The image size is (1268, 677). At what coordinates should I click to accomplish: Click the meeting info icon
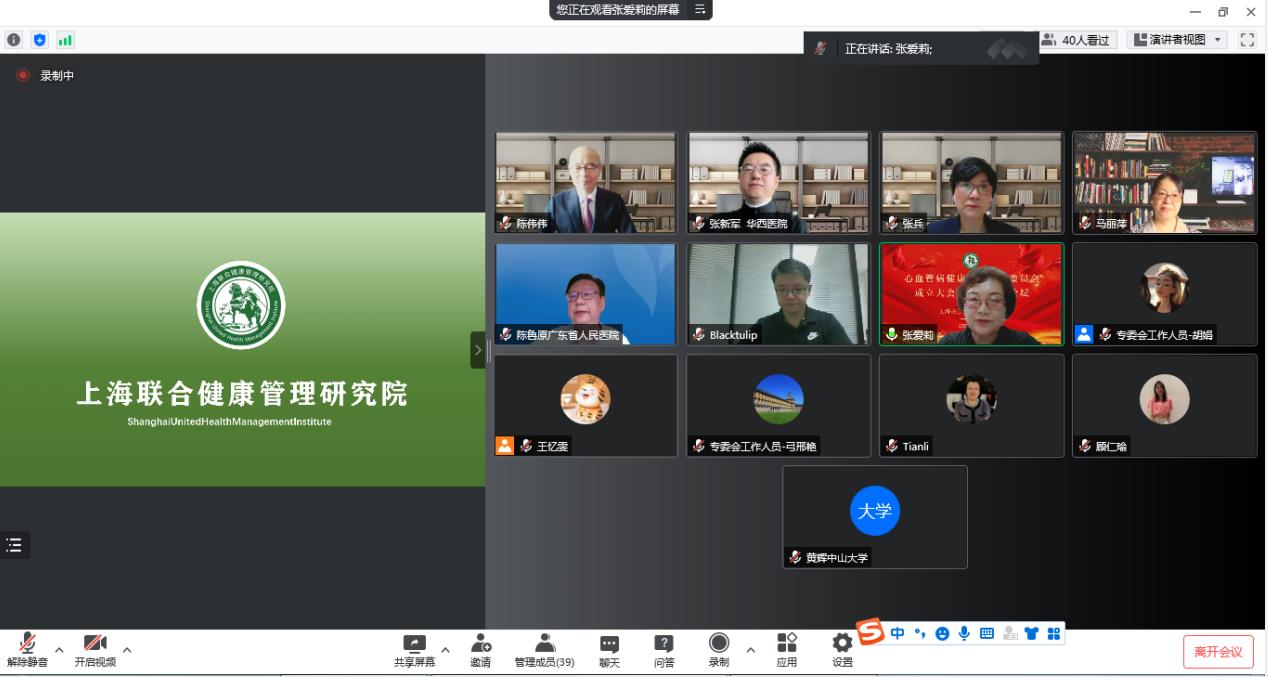click(x=14, y=40)
